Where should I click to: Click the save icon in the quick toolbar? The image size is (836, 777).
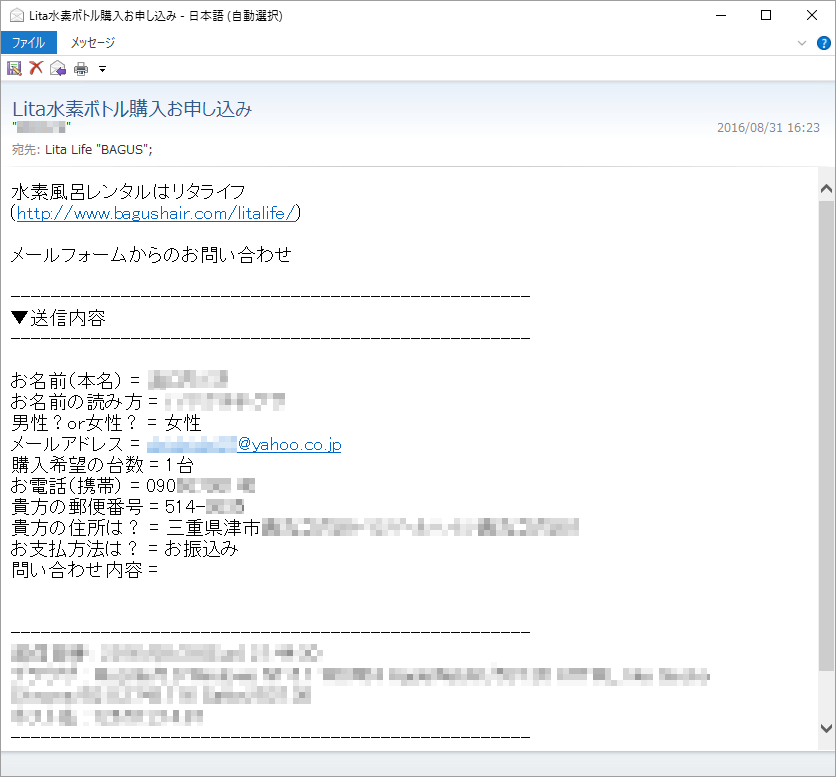coord(14,68)
